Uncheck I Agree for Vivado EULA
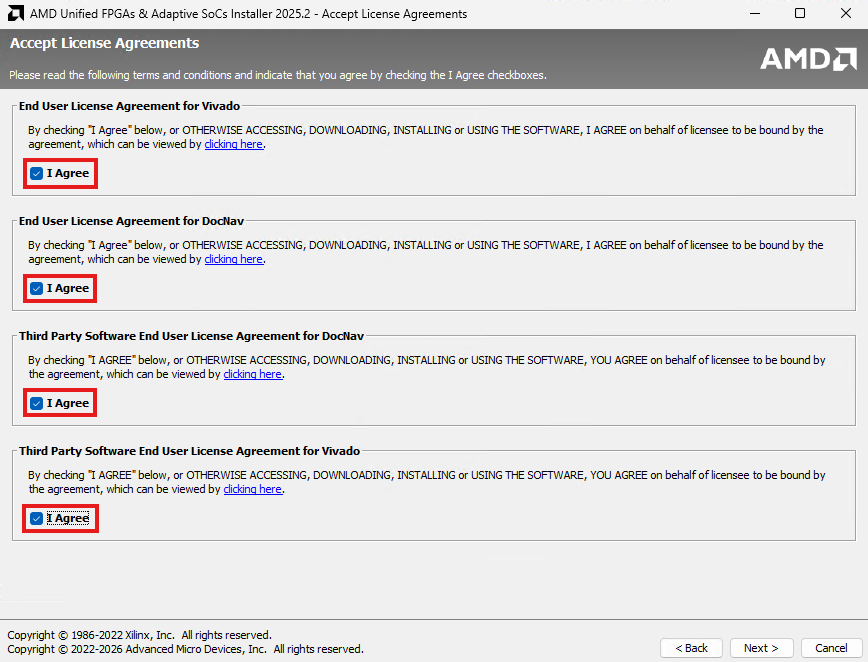 point(37,174)
